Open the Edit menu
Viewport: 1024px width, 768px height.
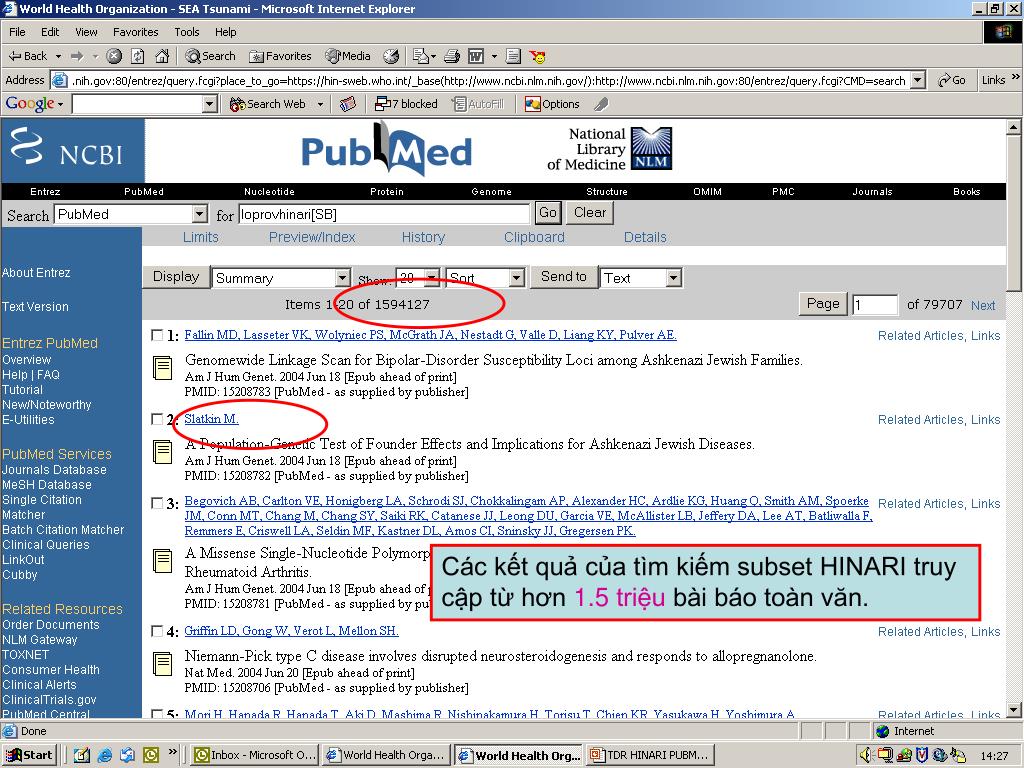pos(50,32)
